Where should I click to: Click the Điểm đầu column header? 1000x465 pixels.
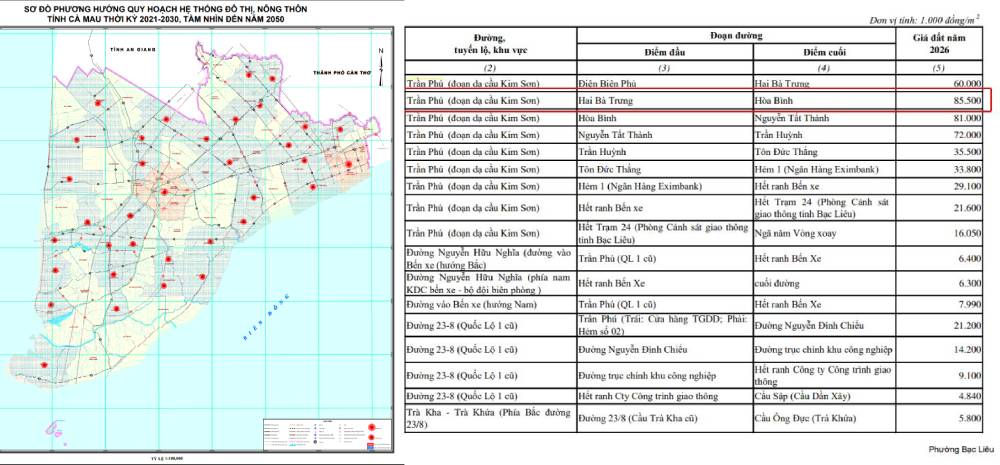pyautogui.click(x=664, y=52)
